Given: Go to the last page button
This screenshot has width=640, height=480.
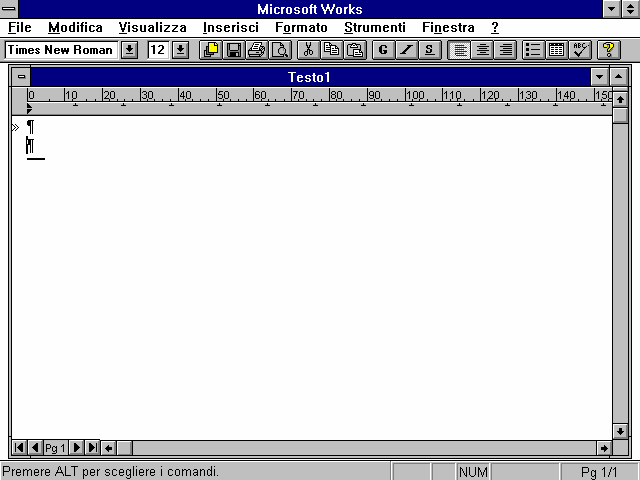Looking at the screenshot, I should coord(93,448).
